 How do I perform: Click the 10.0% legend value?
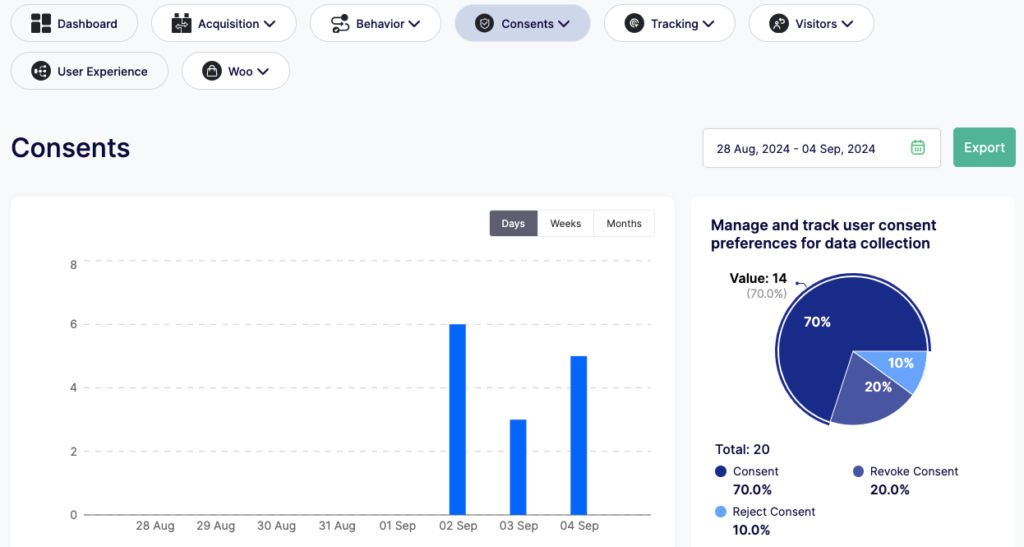(x=751, y=530)
